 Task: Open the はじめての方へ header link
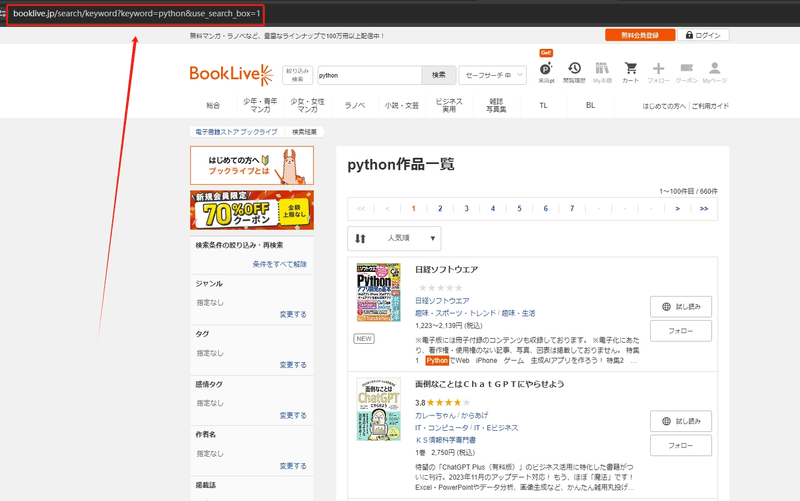coord(664,106)
